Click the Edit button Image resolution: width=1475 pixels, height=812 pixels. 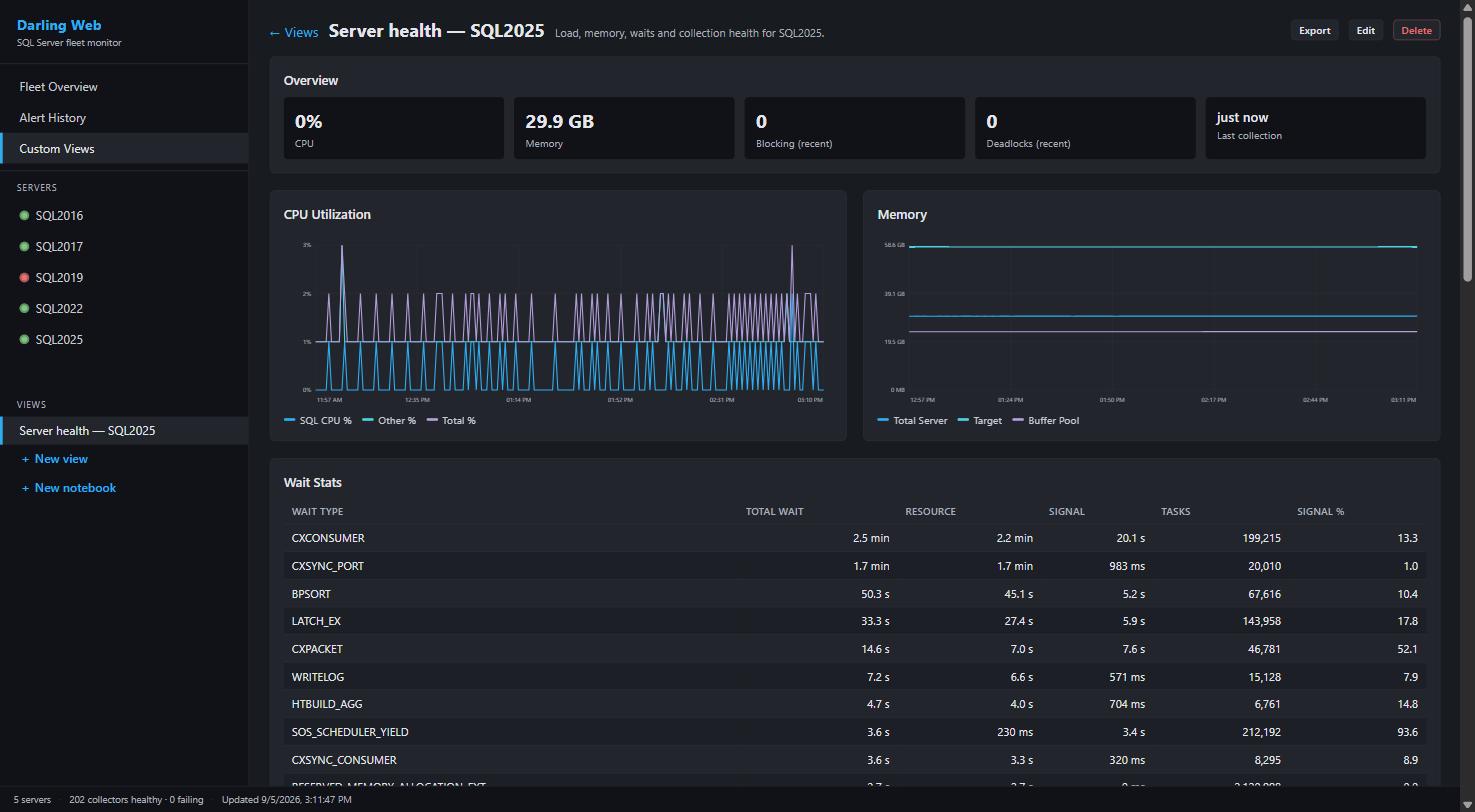click(1365, 31)
